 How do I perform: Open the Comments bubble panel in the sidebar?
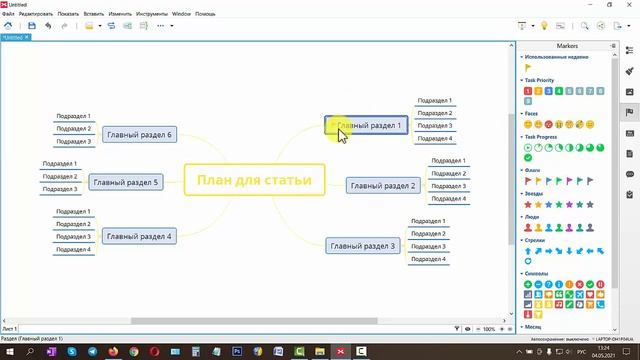point(630,174)
